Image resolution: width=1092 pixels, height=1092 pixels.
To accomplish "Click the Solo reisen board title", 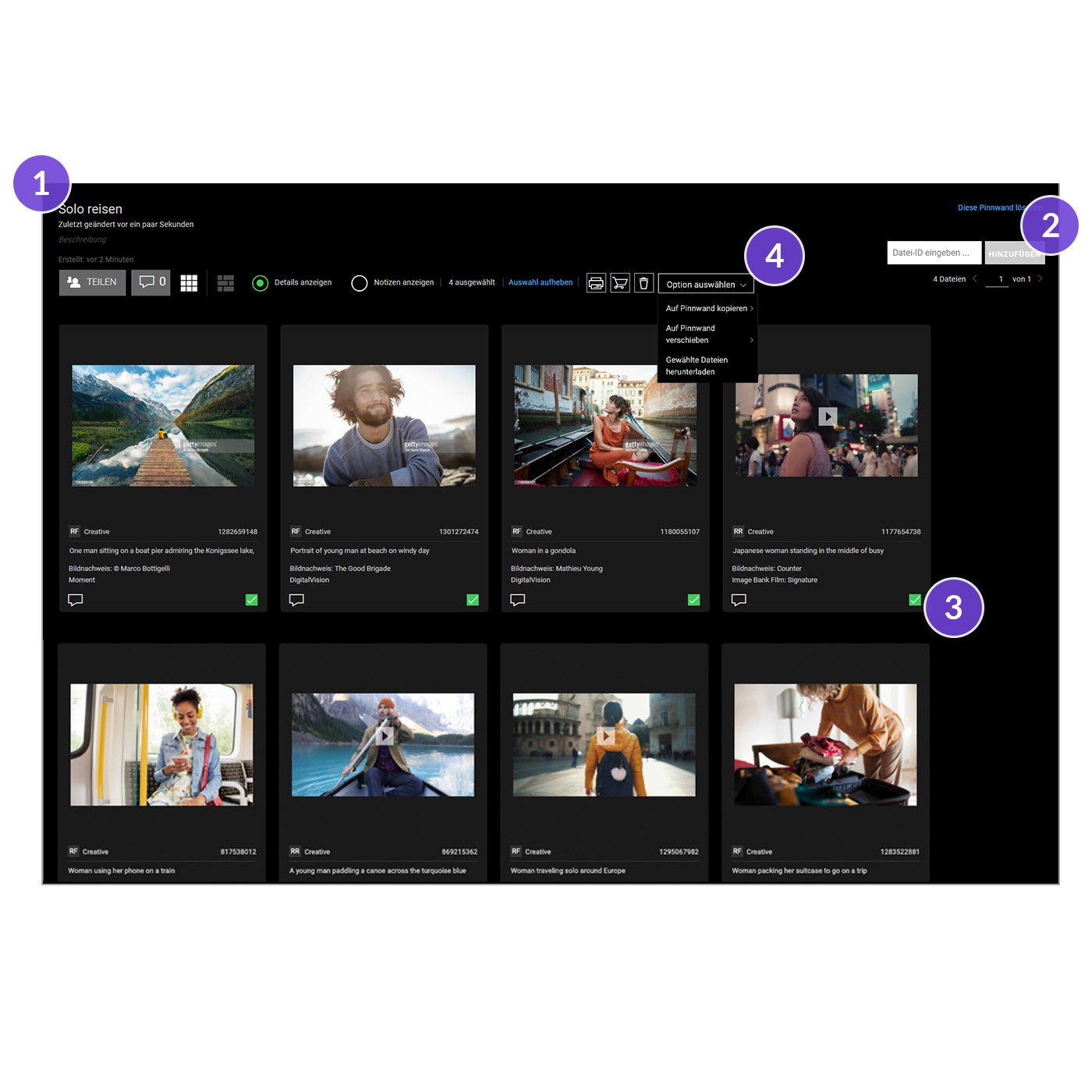I will pyautogui.click(x=90, y=209).
